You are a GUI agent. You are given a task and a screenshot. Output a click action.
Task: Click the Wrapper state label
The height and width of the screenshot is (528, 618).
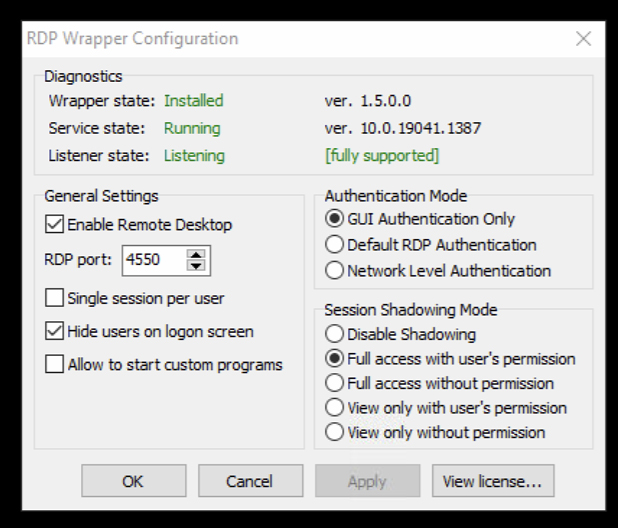[102, 101]
